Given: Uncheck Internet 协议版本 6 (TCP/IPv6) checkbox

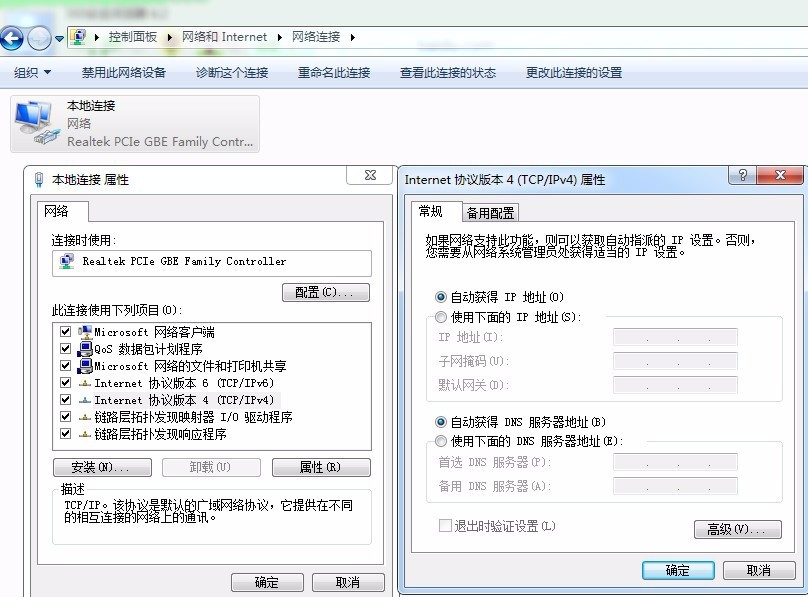Looking at the screenshot, I should [x=65, y=383].
